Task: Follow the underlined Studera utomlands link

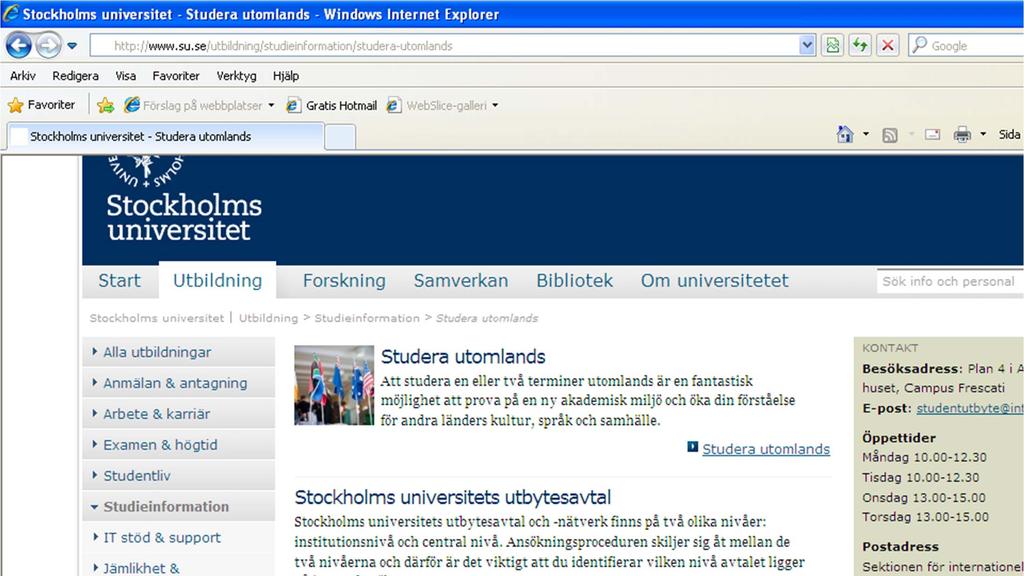Action: tap(766, 449)
